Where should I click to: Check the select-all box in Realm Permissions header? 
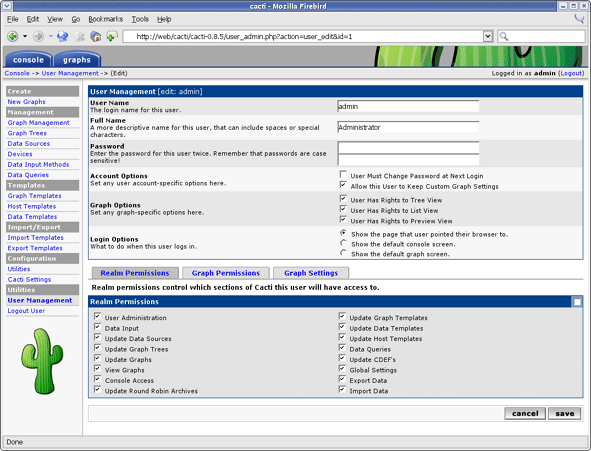pyautogui.click(x=577, y=302)
